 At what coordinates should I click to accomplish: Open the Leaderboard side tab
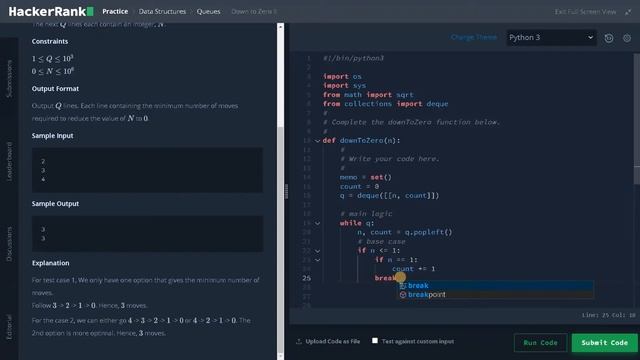[9, 161]
